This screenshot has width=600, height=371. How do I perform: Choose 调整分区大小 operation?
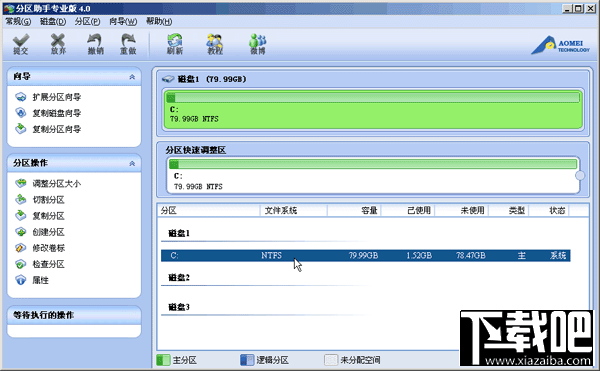pos(57,184)
